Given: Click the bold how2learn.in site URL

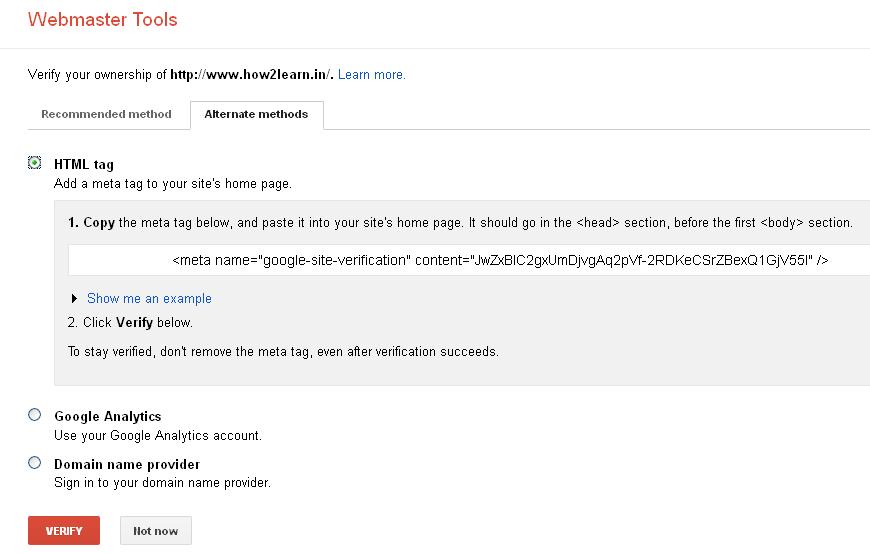Looking at the screenshot, I should point(251,74).
